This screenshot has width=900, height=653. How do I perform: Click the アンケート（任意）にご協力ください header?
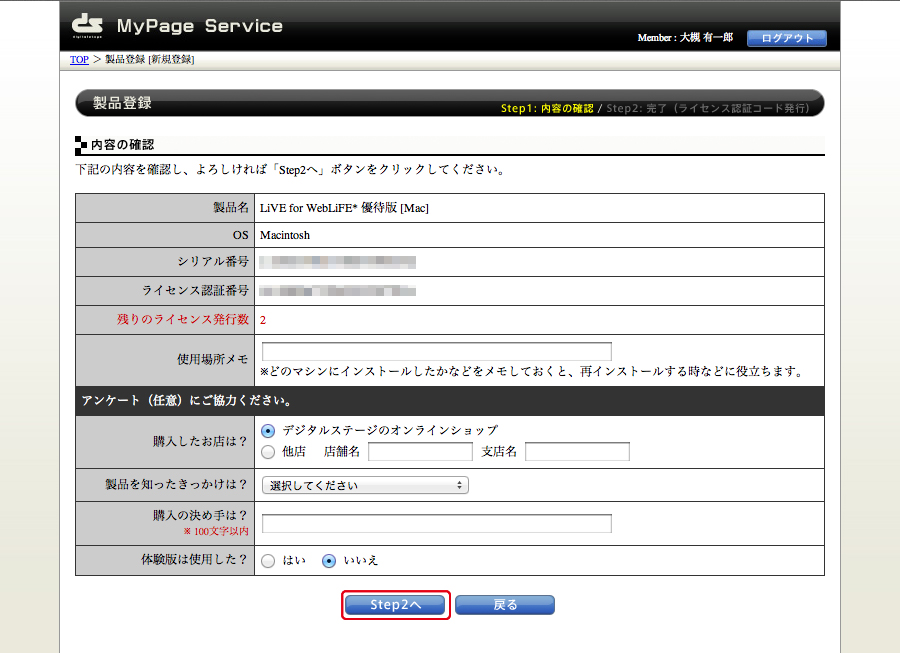tap(187, 401)
